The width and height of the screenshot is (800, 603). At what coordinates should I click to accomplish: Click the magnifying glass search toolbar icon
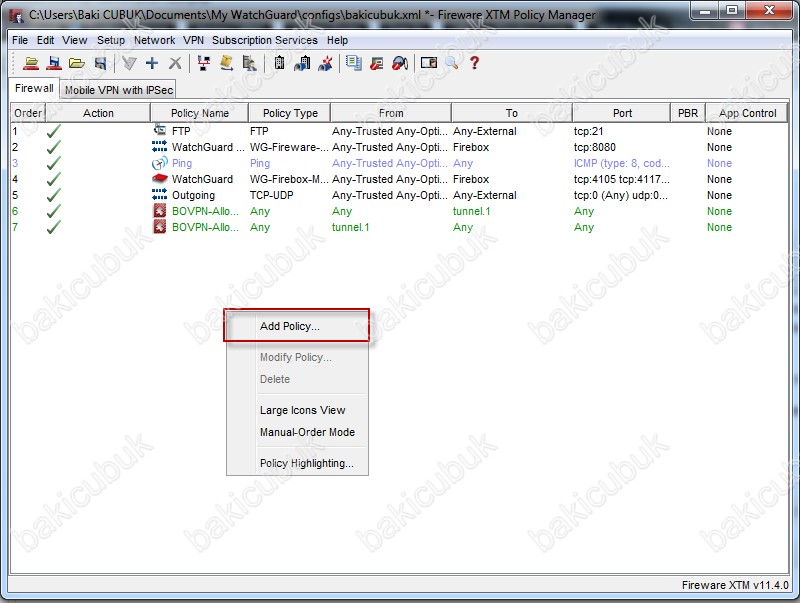point(452,63)
